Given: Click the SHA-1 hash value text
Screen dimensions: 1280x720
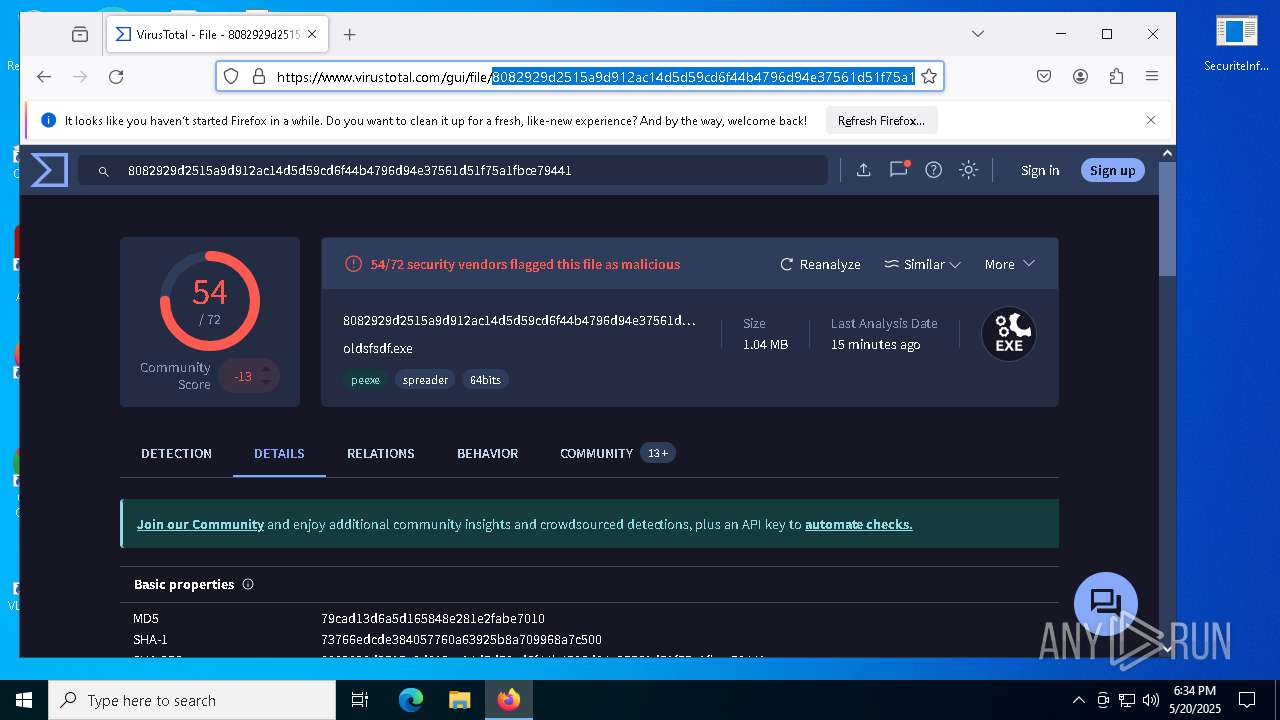Looking at the screenshot, I should 461,640.
